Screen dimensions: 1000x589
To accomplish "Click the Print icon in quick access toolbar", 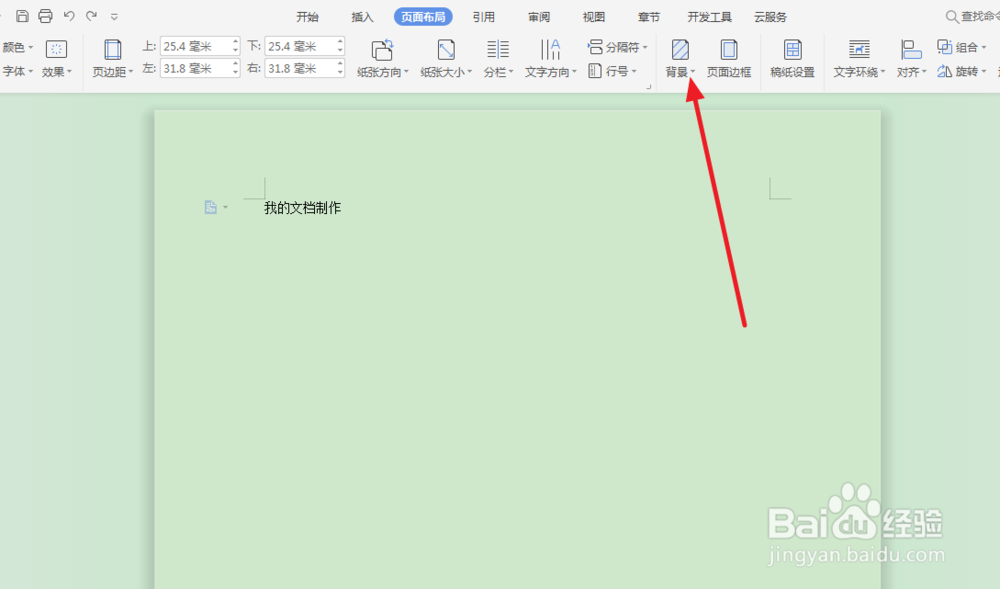I will click(x=45, y=16).
